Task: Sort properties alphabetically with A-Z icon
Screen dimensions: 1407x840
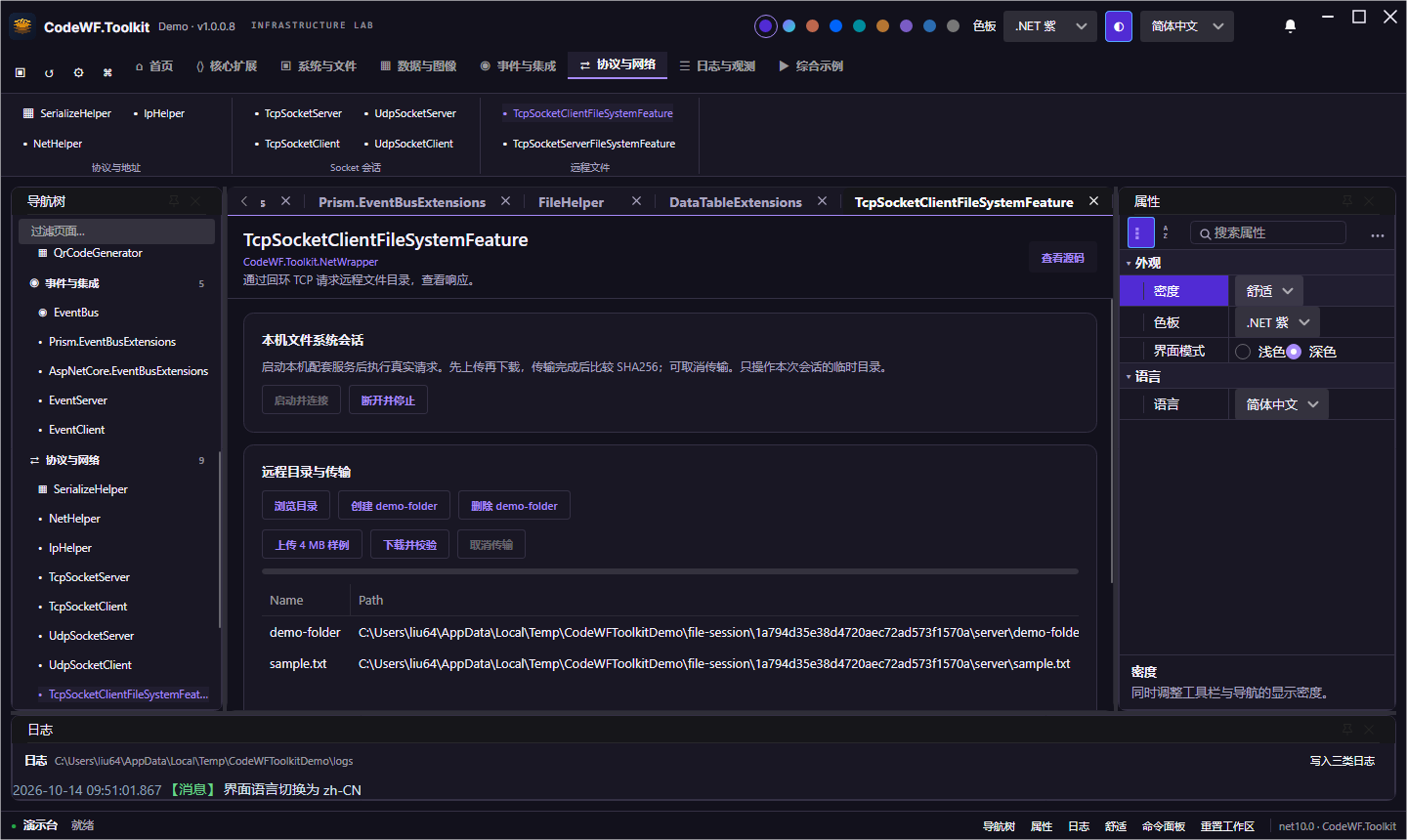Action: [x=1166, y=232]
